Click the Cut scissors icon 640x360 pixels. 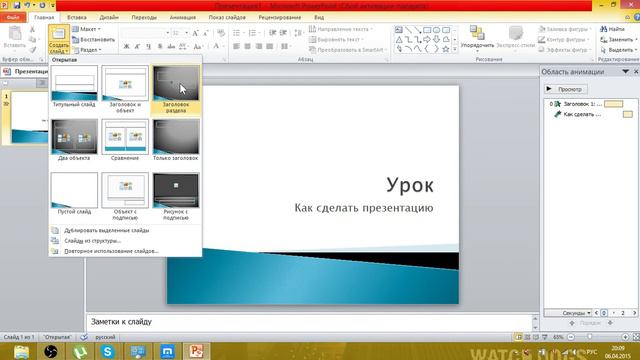pyautogui.click(x=32, y=29)
